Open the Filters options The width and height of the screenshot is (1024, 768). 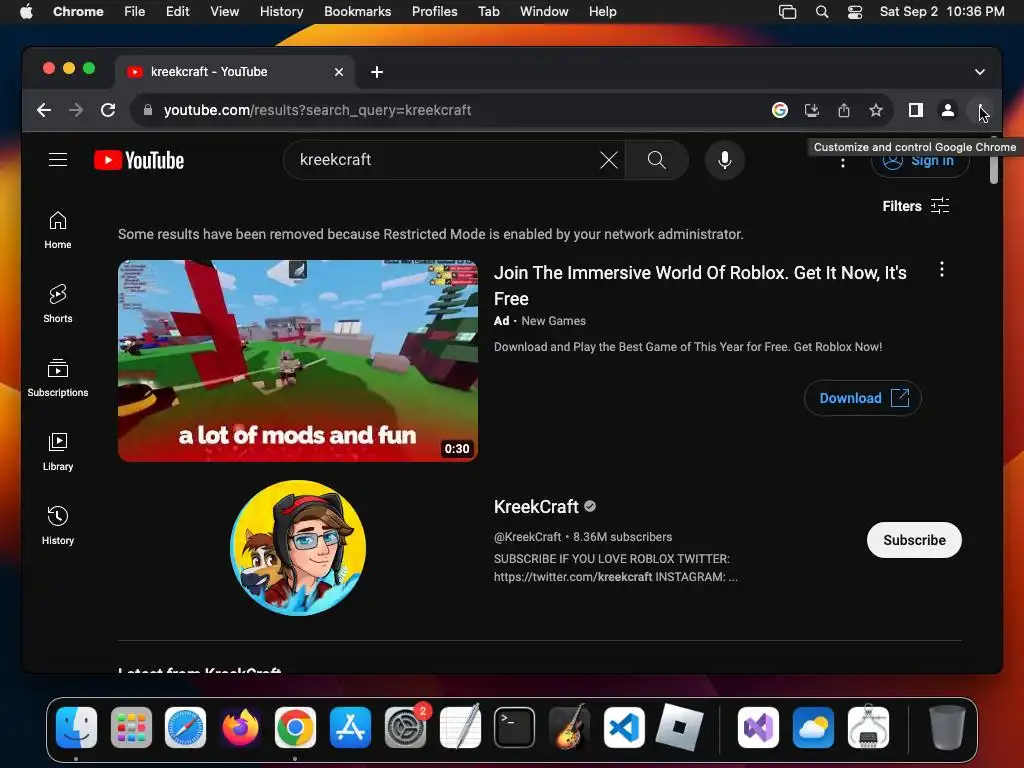point(916,206)
